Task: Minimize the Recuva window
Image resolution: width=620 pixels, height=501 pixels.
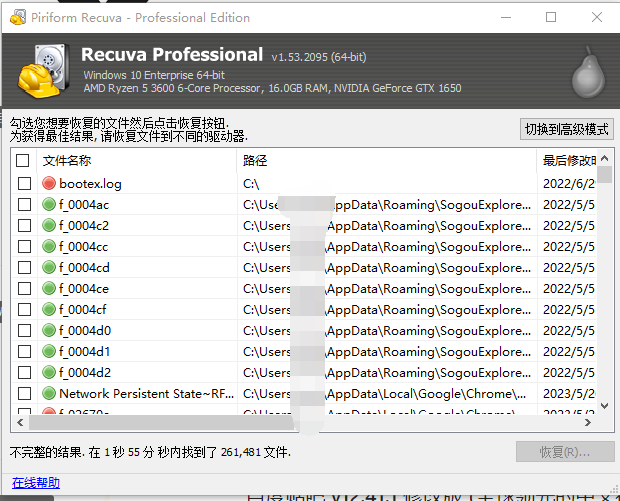Action: tap(506, 17)
